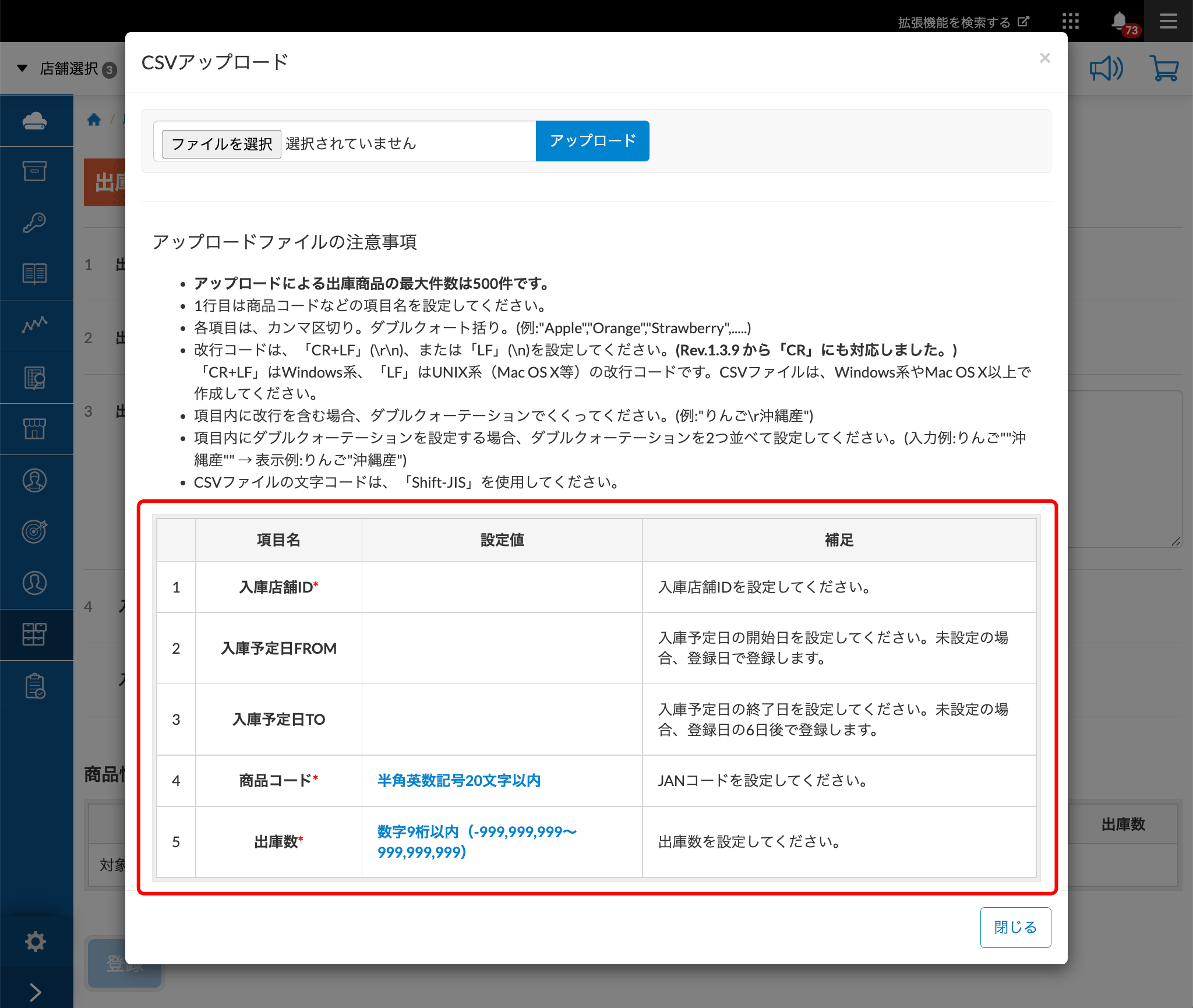1193x1008 pixels.
Task: Click the clipboard check sidebar icon
Action: 35,686
